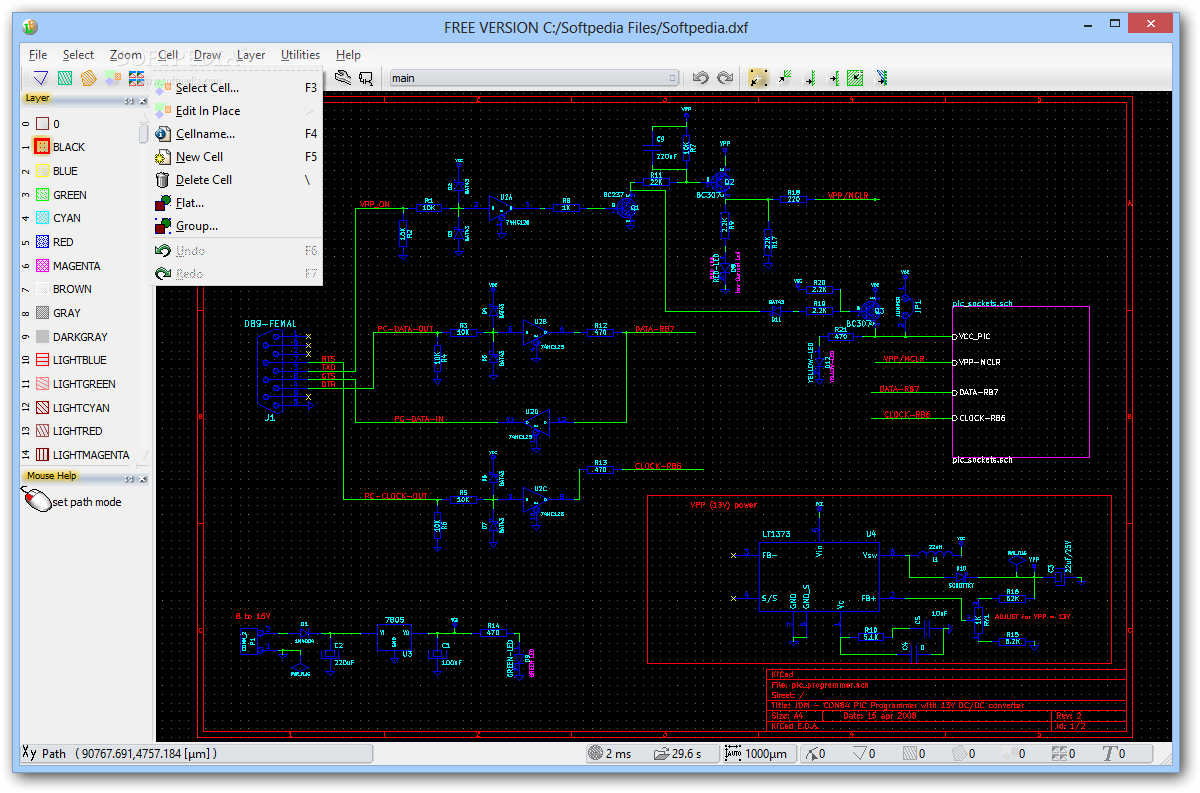Click the Layer list scrollbar thumb
The image size is (1200, 793).
point(143,133)
